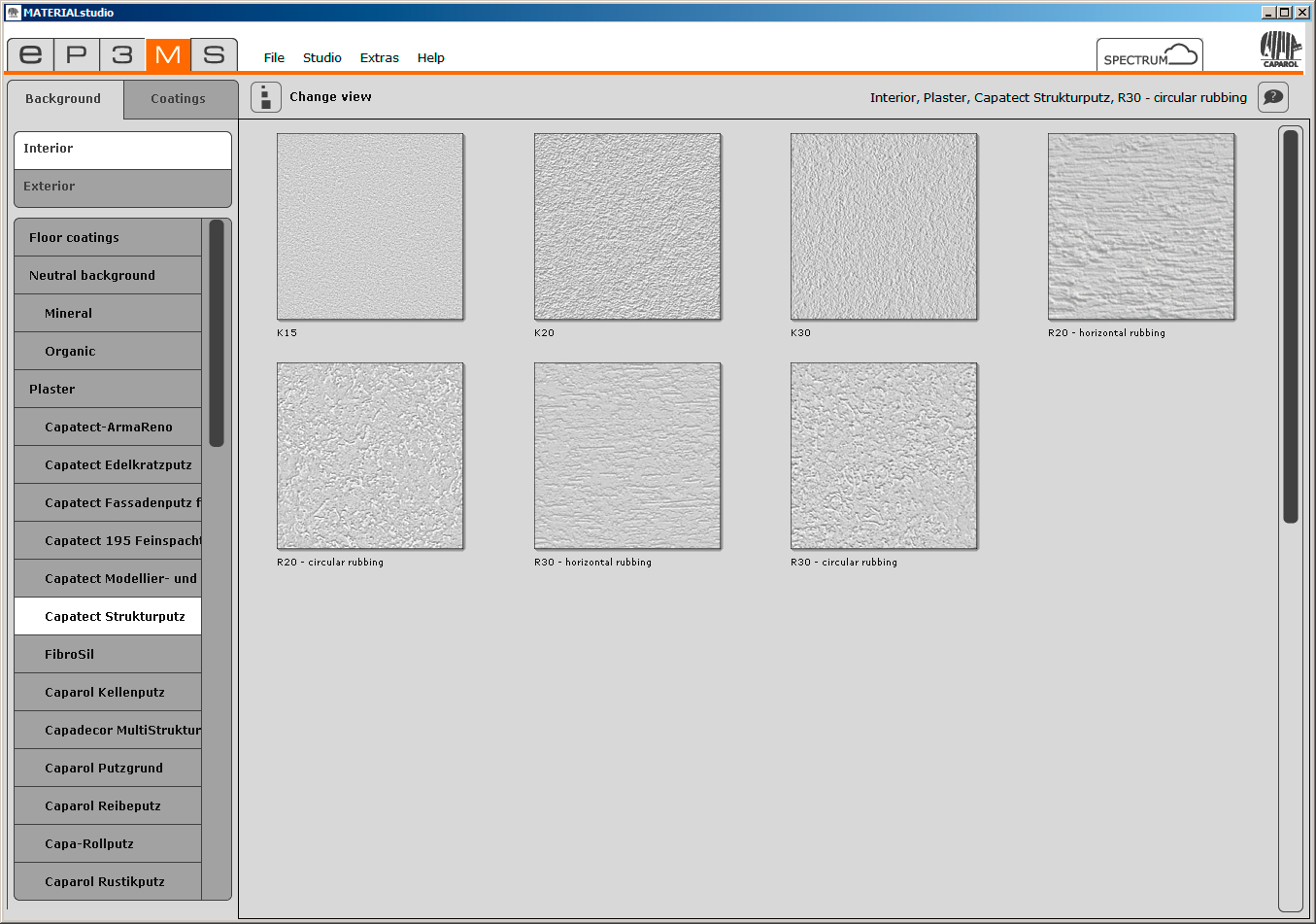
Task: Click the 'K15' caption
Action: pos(287,333)
